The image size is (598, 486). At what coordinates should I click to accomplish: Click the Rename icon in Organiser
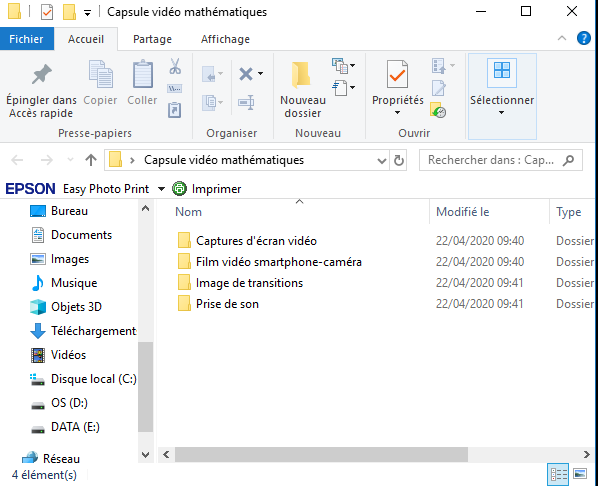coord(246,102)
